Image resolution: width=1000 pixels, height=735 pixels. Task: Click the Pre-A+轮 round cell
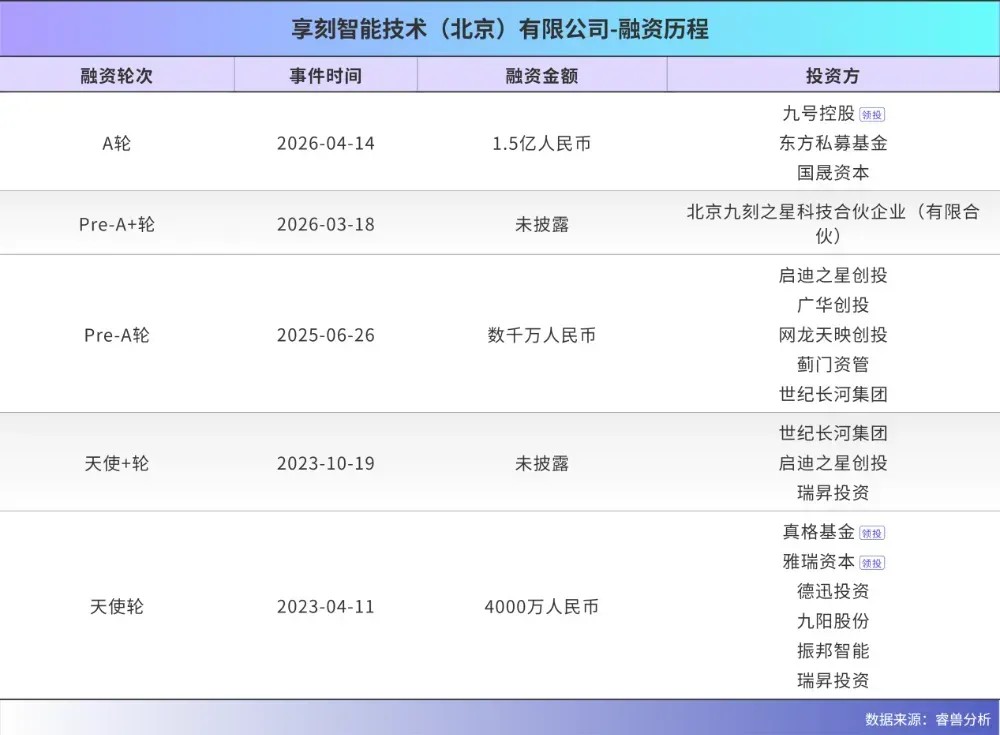[116, 224]
